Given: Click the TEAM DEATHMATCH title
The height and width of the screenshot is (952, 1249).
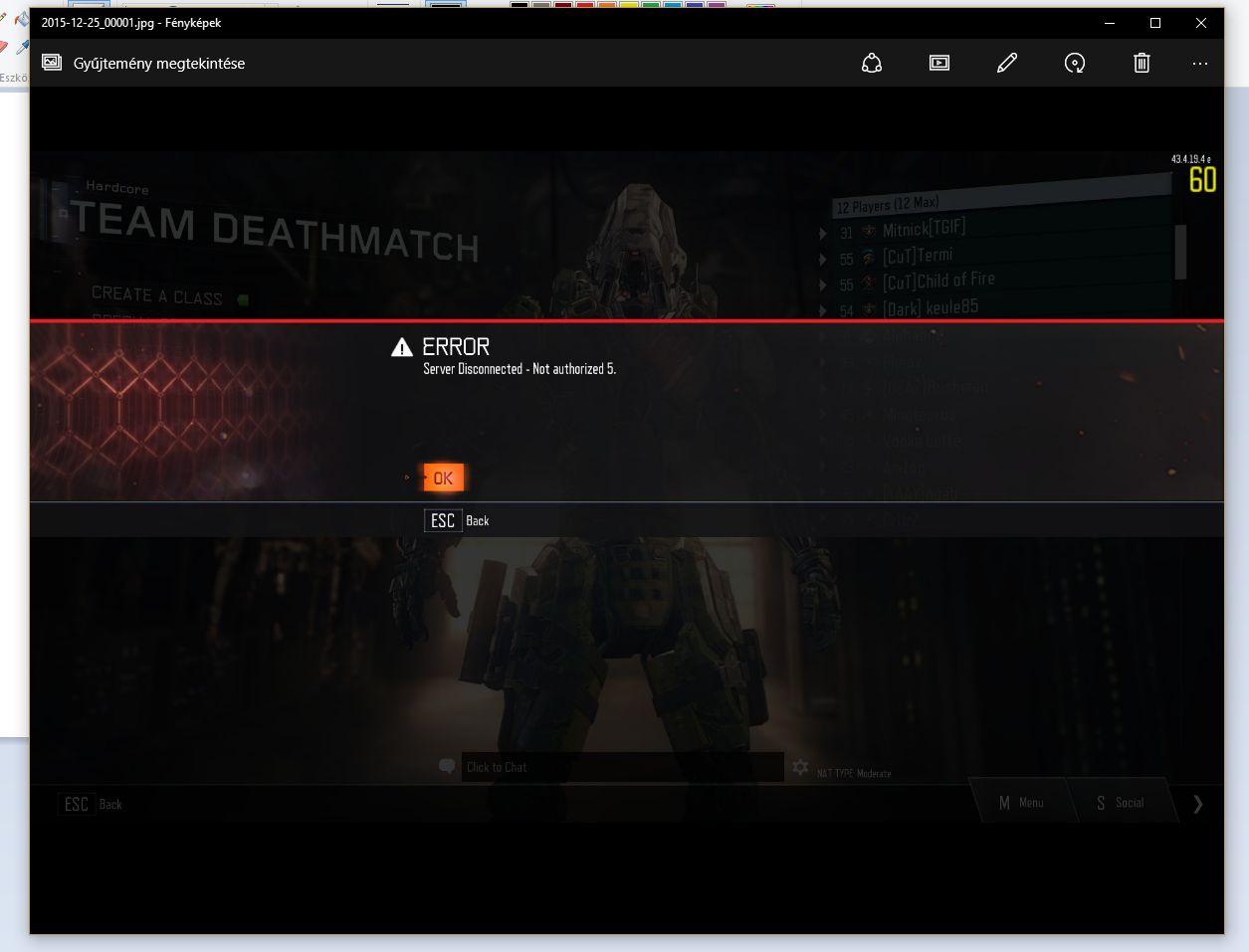Looking at the screenshot, I should 276,231.
